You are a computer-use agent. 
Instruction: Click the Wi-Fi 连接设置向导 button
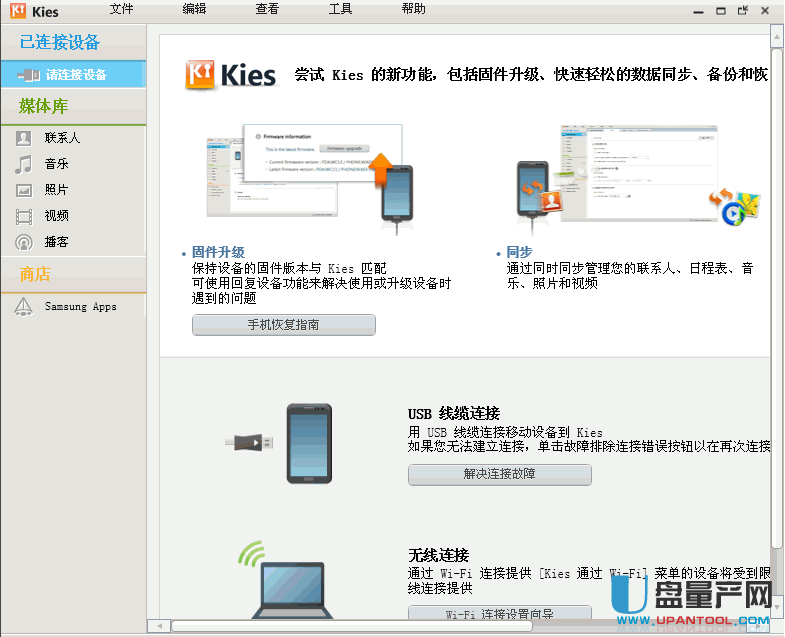(x=500, y=613)
